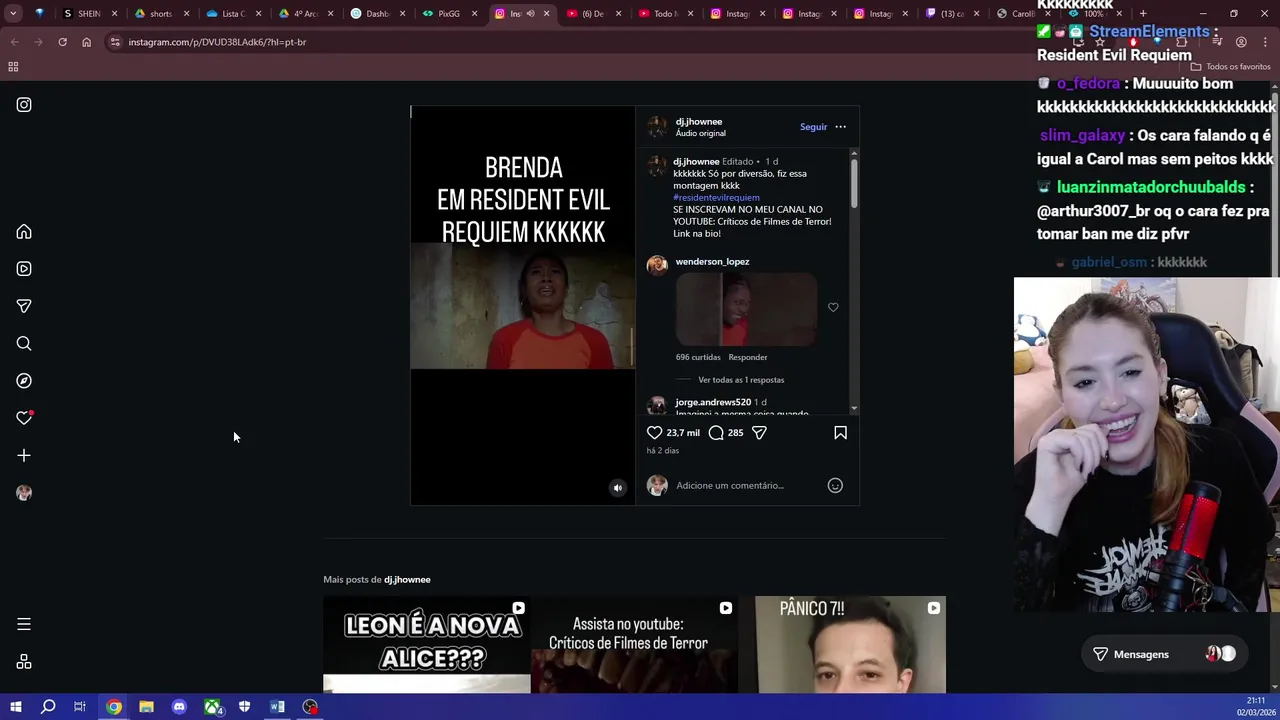Open Instagram search magnifier icon
The height and width of the screenshot is (720, 1280).
pyautogui.click(x=24, y=344)
